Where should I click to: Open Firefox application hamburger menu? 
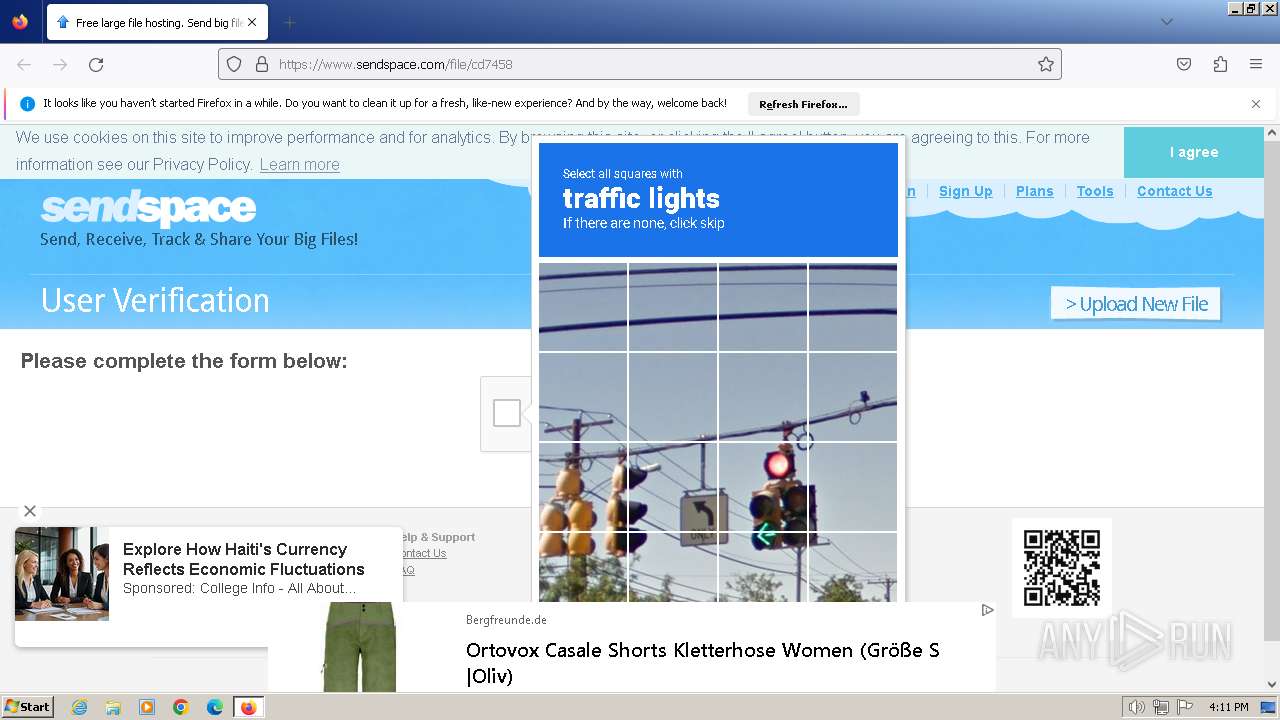pyautogui.click(x=1256, y=64)
